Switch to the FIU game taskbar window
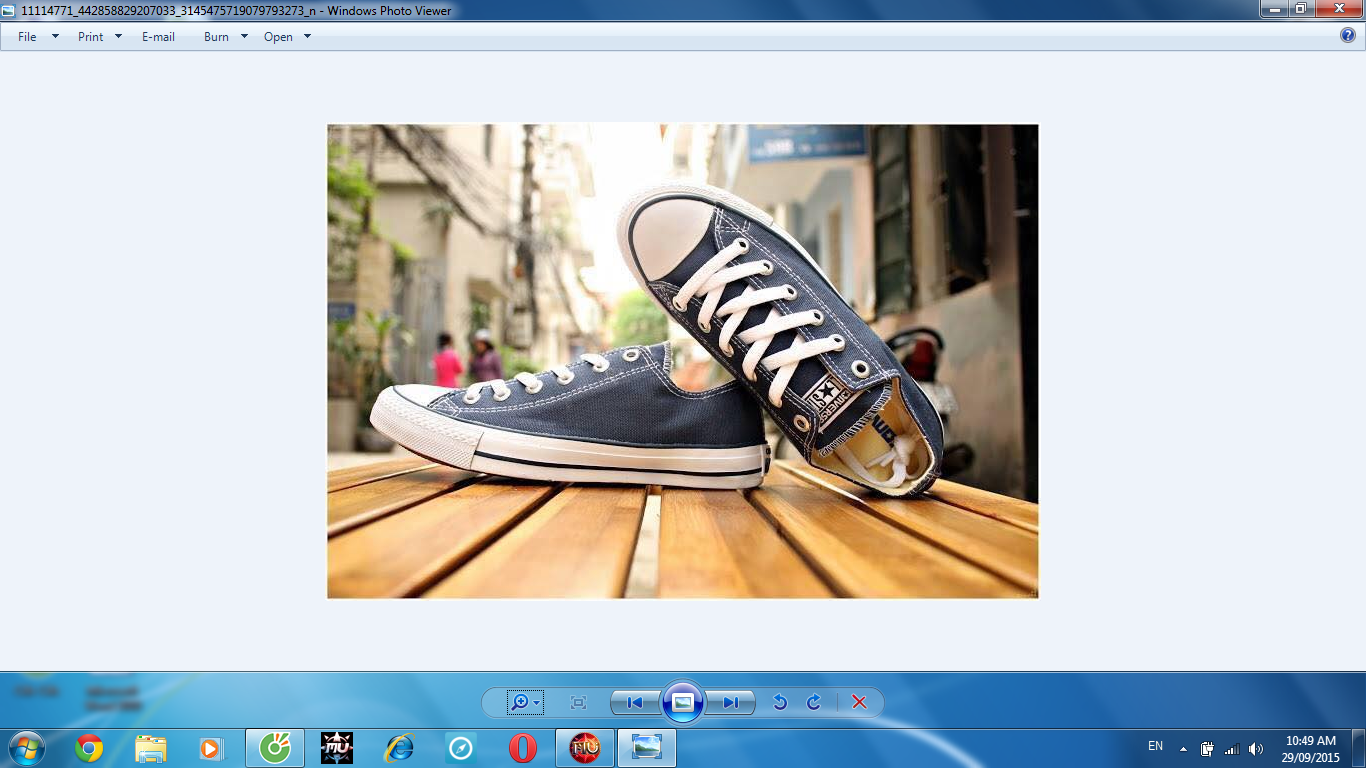The image size is (1366, 768). tap(585, 748)
